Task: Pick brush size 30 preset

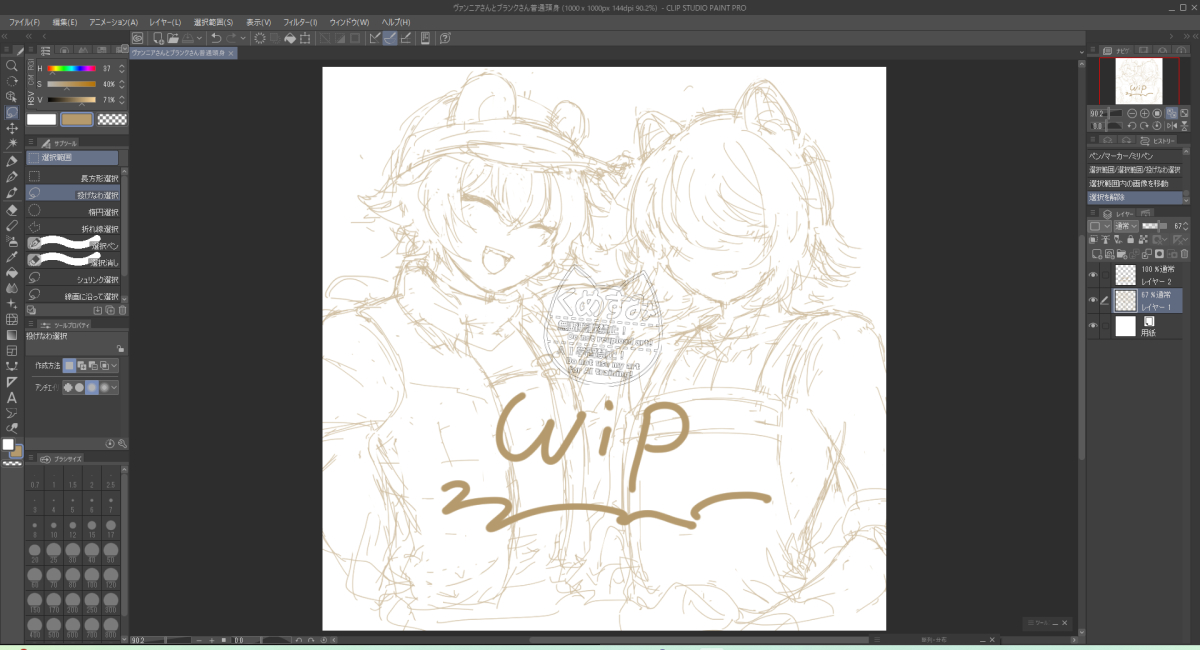Action: [74, 553]
